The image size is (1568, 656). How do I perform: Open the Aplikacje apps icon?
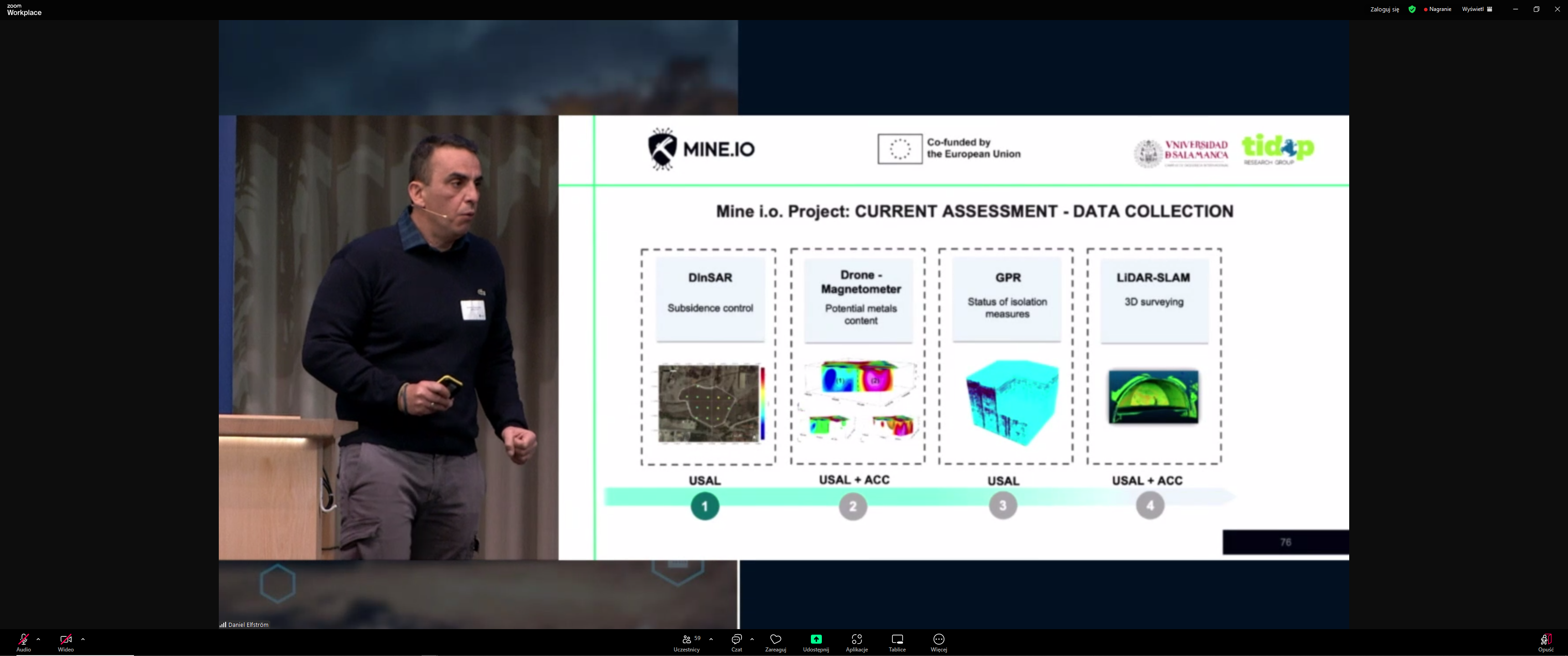856,639
